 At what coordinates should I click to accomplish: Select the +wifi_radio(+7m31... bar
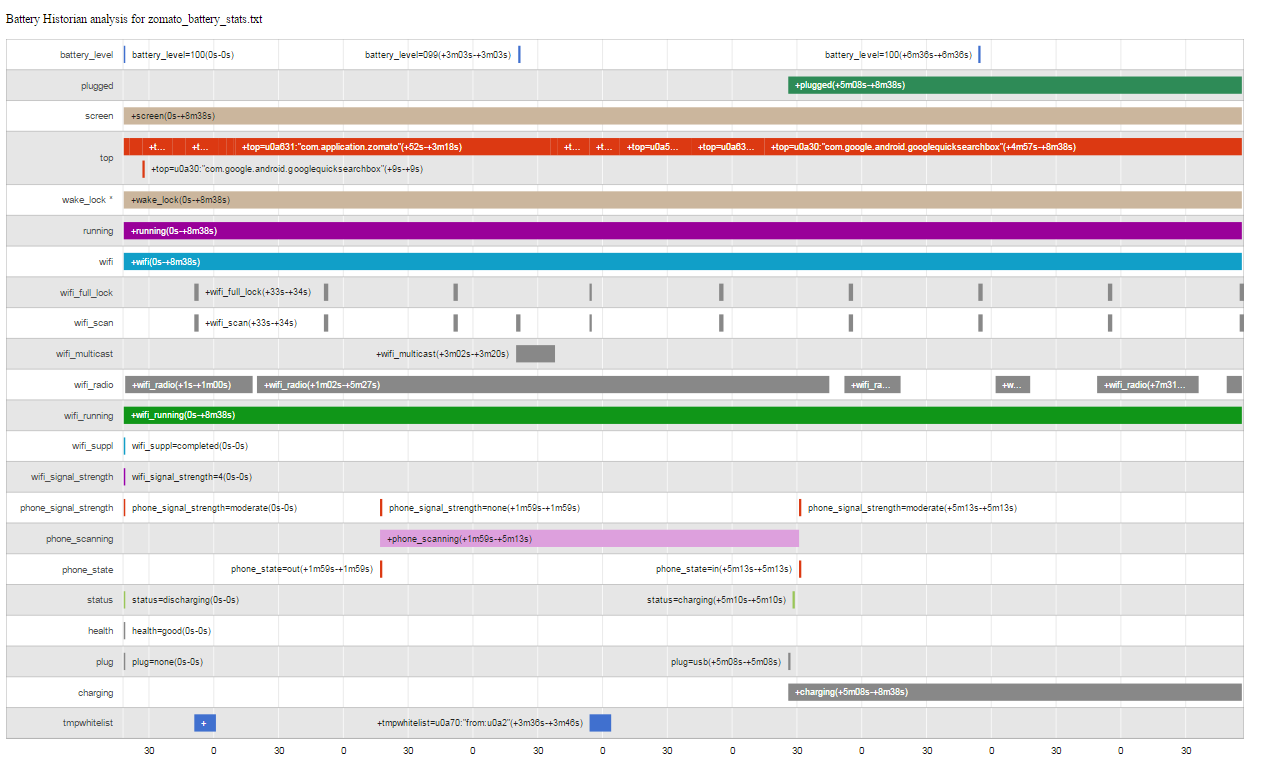[1147, 385]
